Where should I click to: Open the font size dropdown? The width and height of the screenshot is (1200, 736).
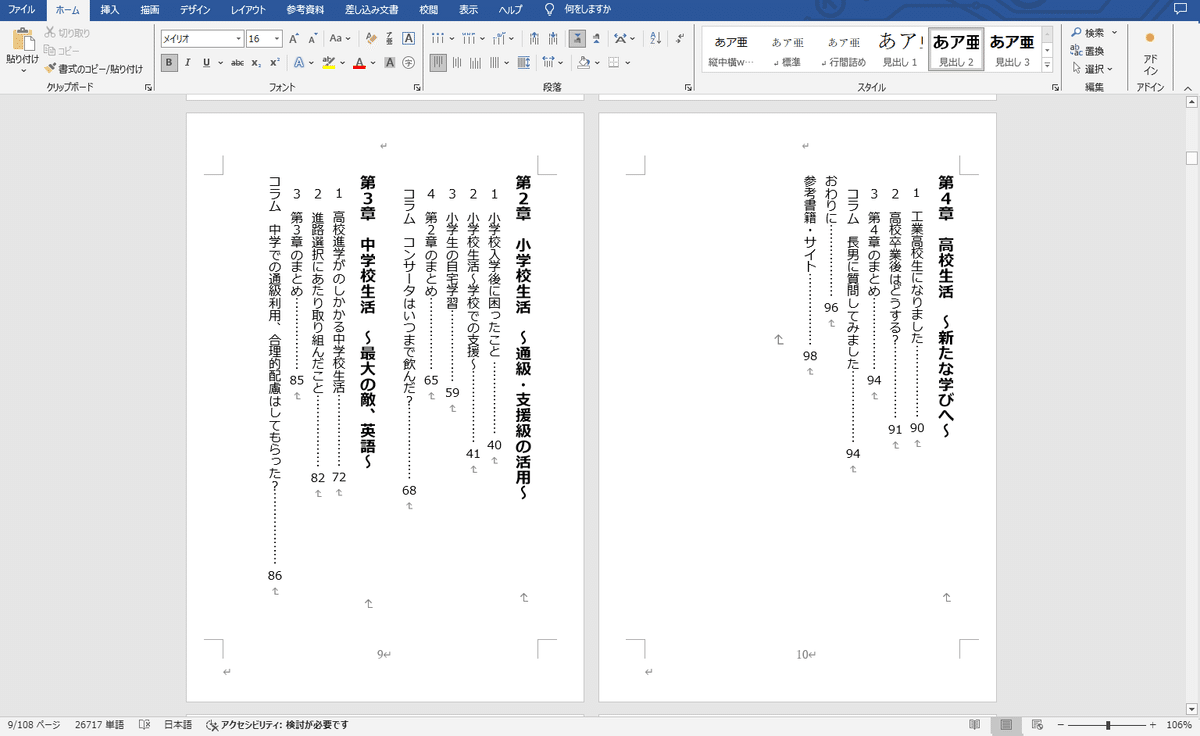(277, 39)
